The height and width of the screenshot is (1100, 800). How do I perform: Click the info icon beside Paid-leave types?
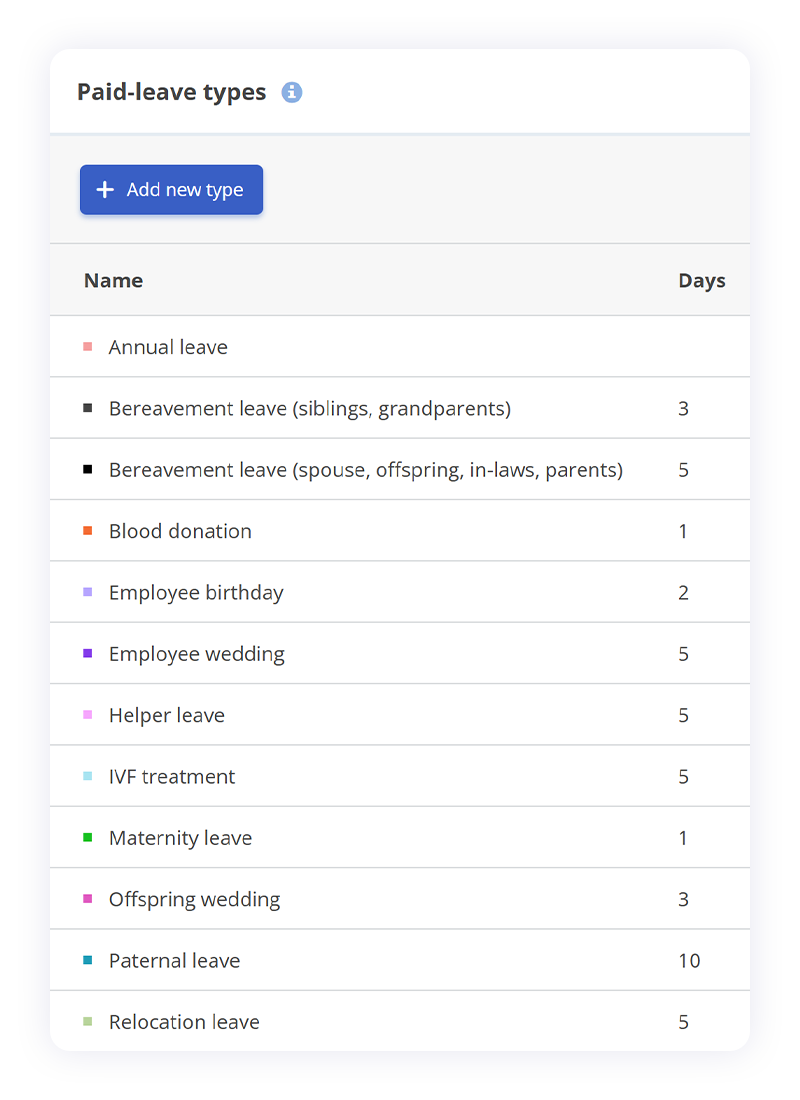[x=292, y=92]
